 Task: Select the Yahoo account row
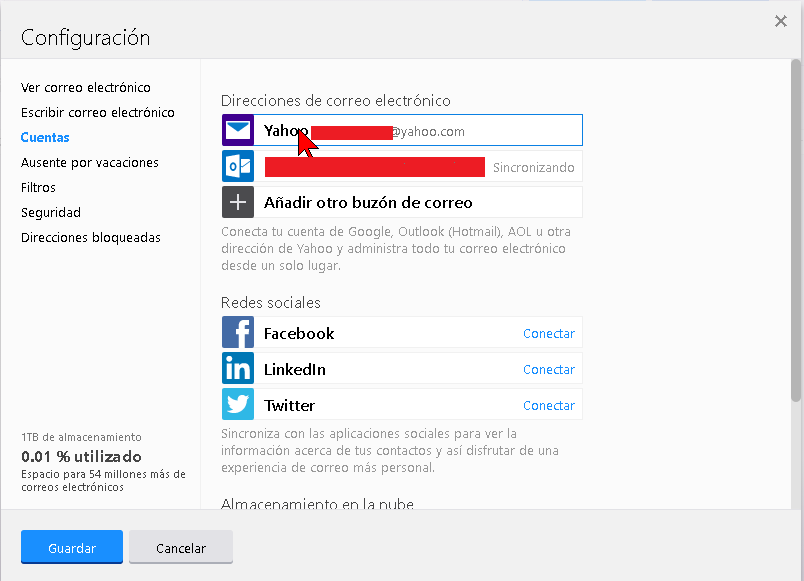402,130
